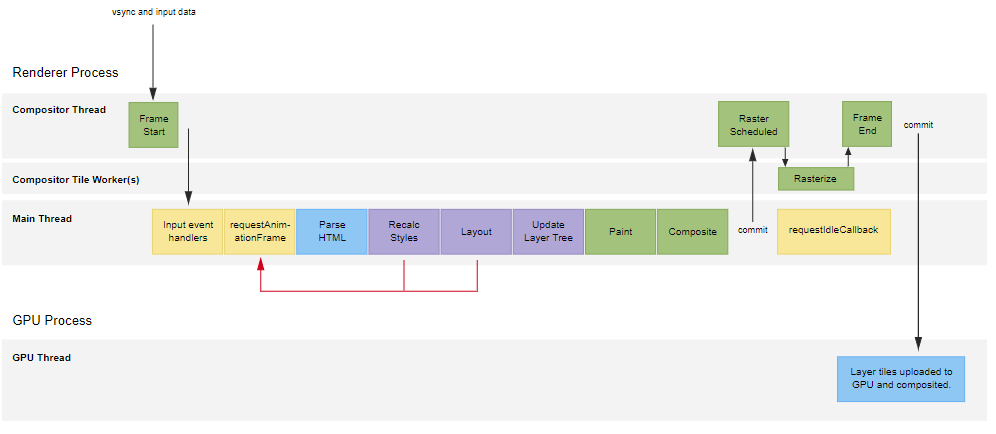Viewport: 996px width, 434px height.
Task: Click the green Paint box
Action: 620,232
